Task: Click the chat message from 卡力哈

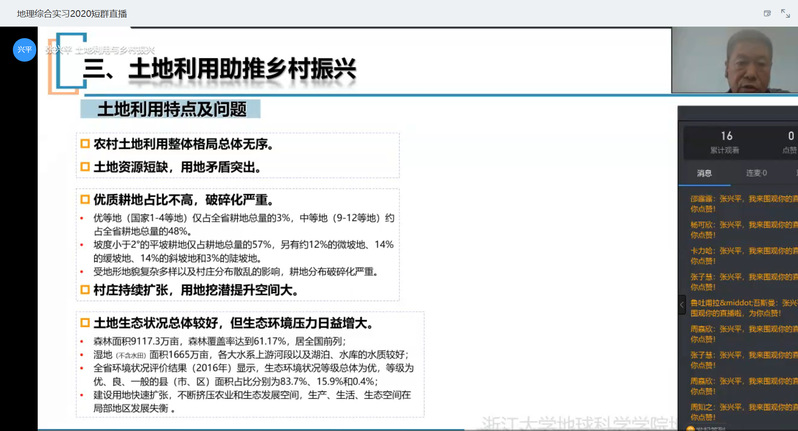Action: pos(740,257)
